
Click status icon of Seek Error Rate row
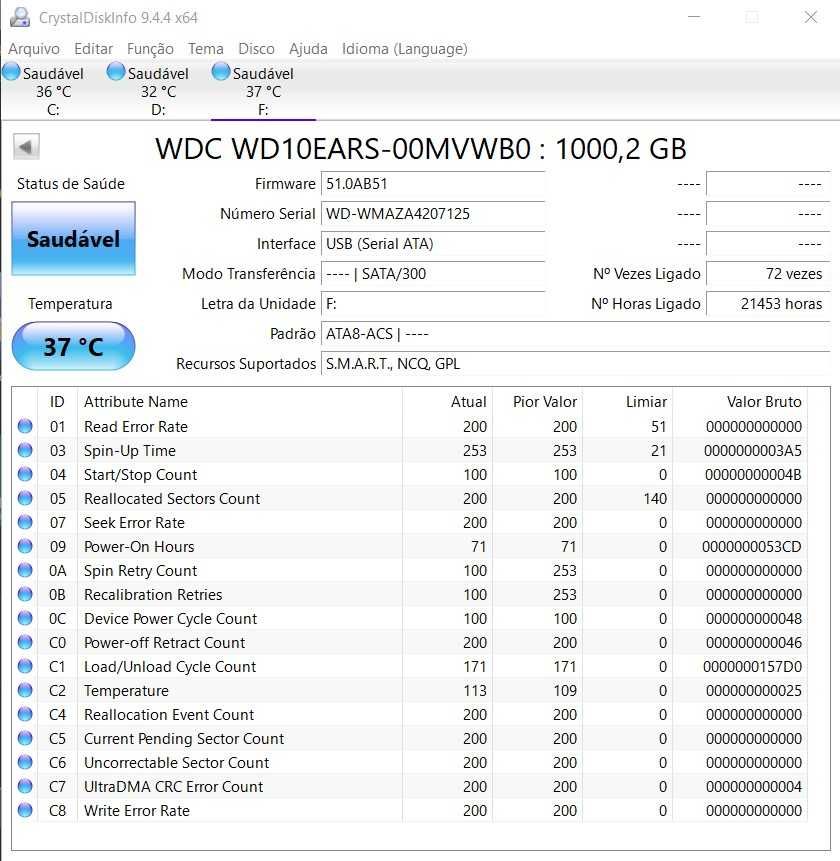25,522
